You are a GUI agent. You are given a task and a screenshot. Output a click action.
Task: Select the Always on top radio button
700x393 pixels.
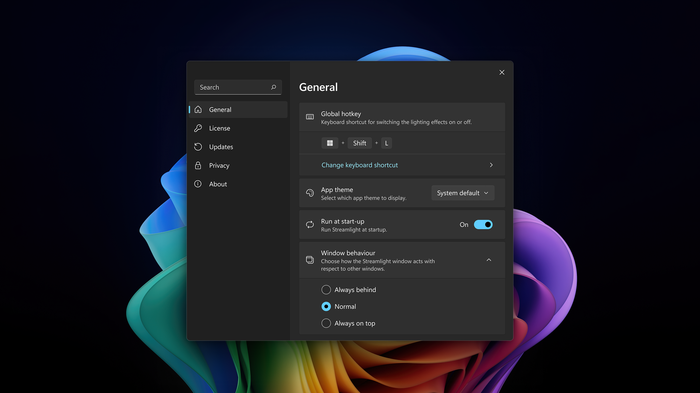[326, 323]
